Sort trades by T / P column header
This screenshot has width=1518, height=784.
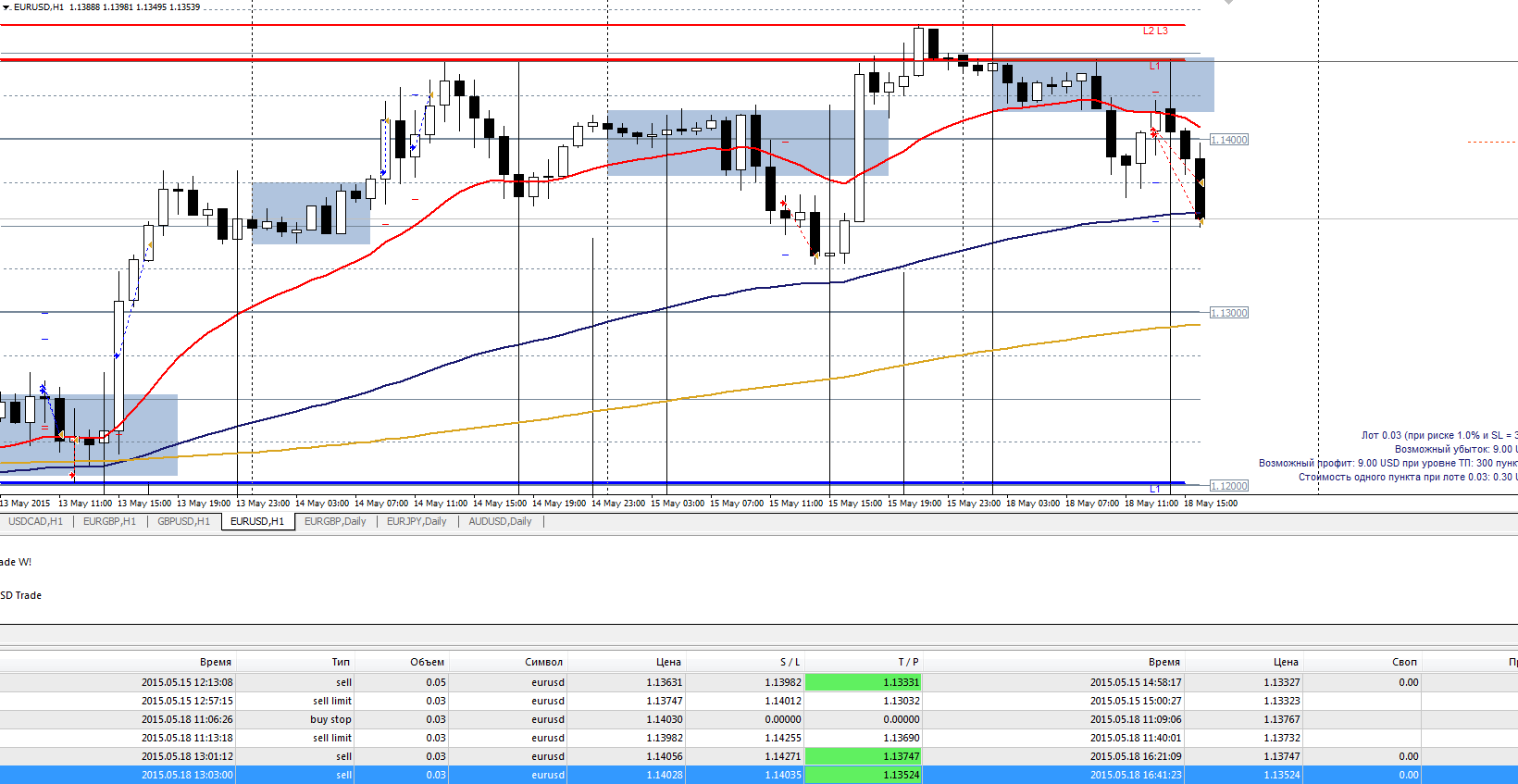909,662
